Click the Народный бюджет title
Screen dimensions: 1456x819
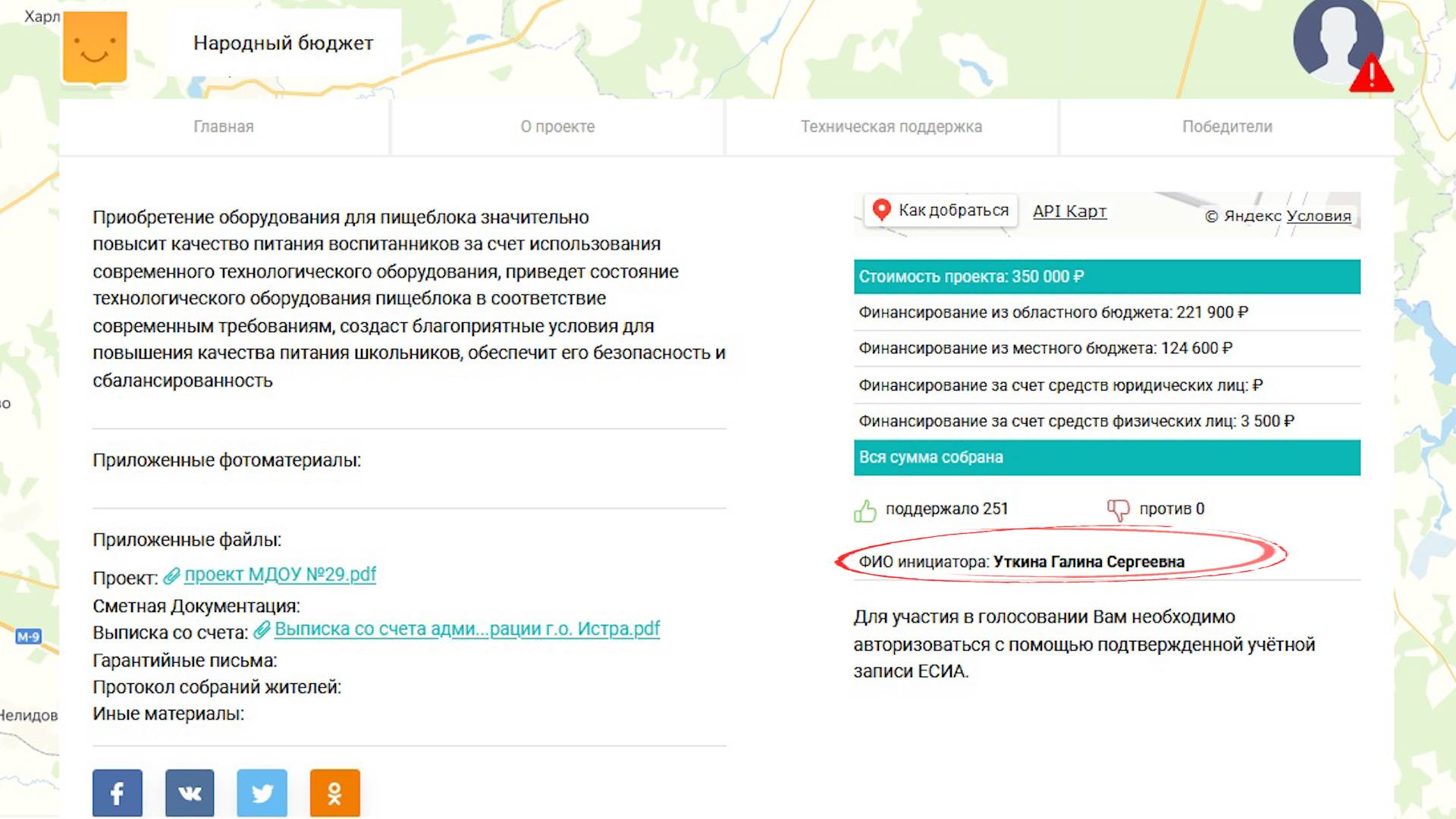pos(283,43)
